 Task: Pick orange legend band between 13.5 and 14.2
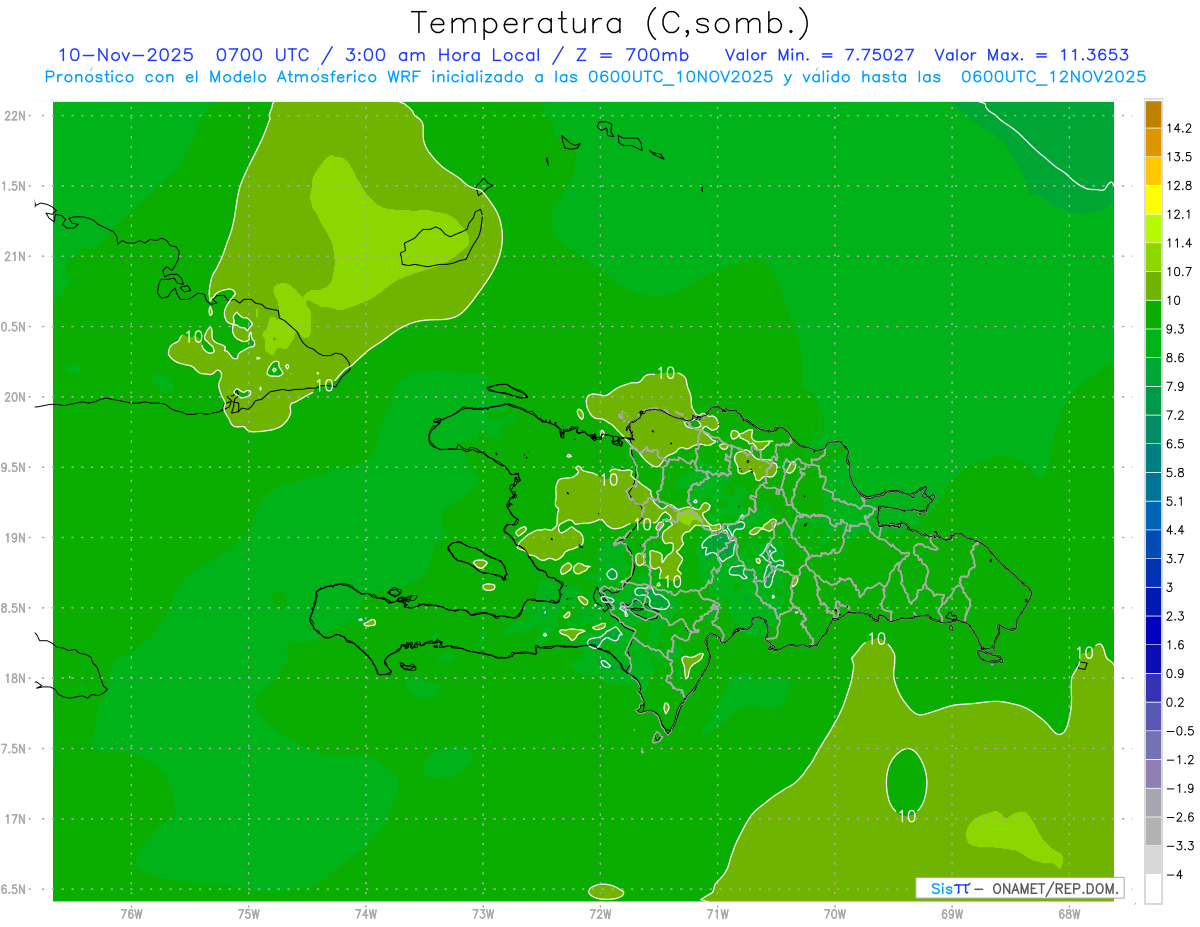pos(1153,143)
